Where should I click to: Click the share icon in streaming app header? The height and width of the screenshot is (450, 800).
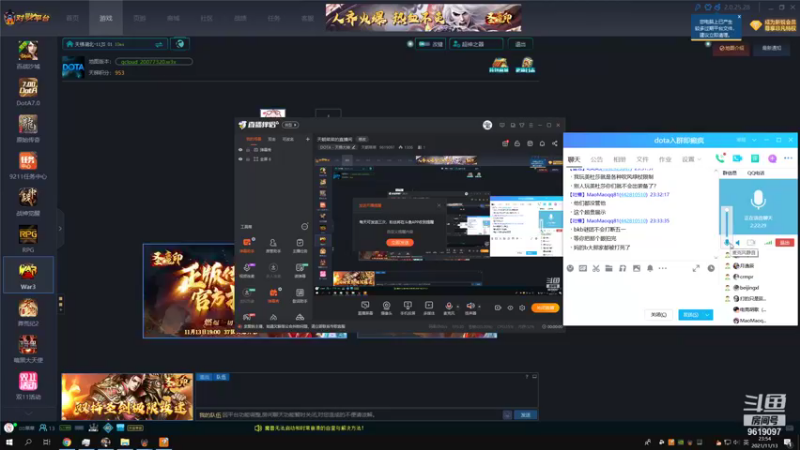(x=555, y=144)
